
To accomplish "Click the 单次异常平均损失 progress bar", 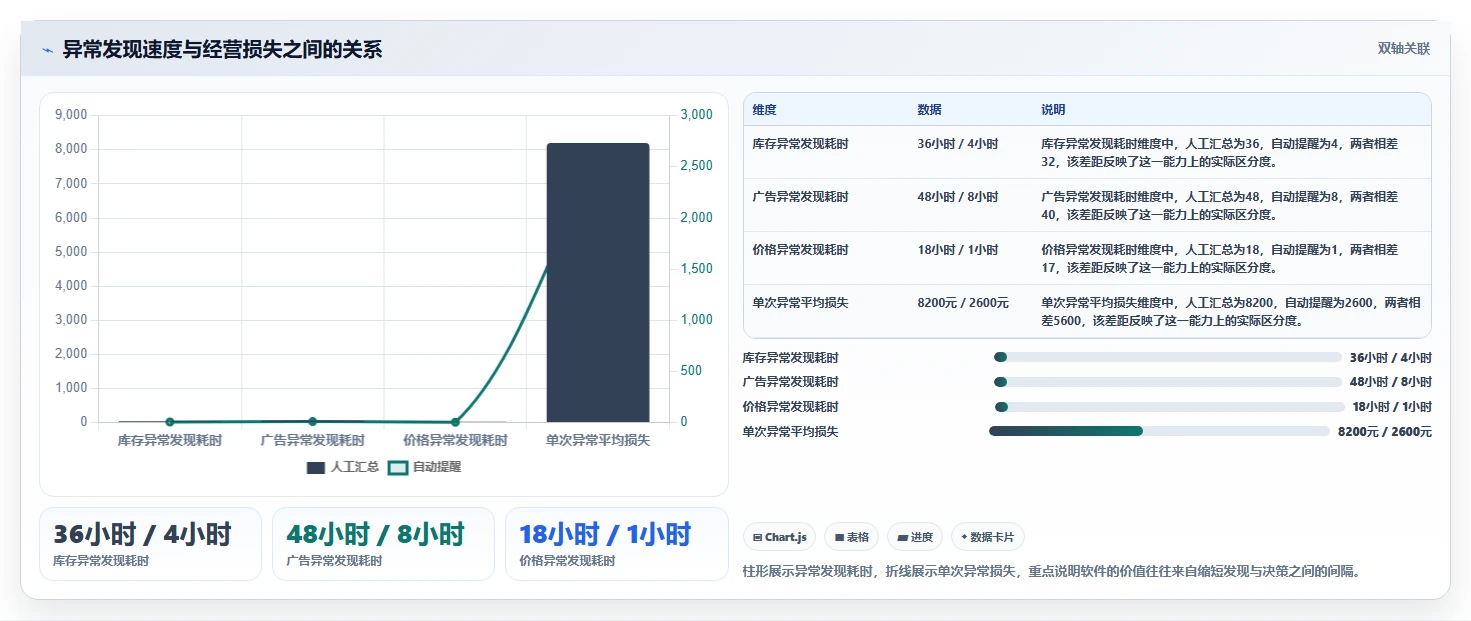I will click(x=1160, y=431).
